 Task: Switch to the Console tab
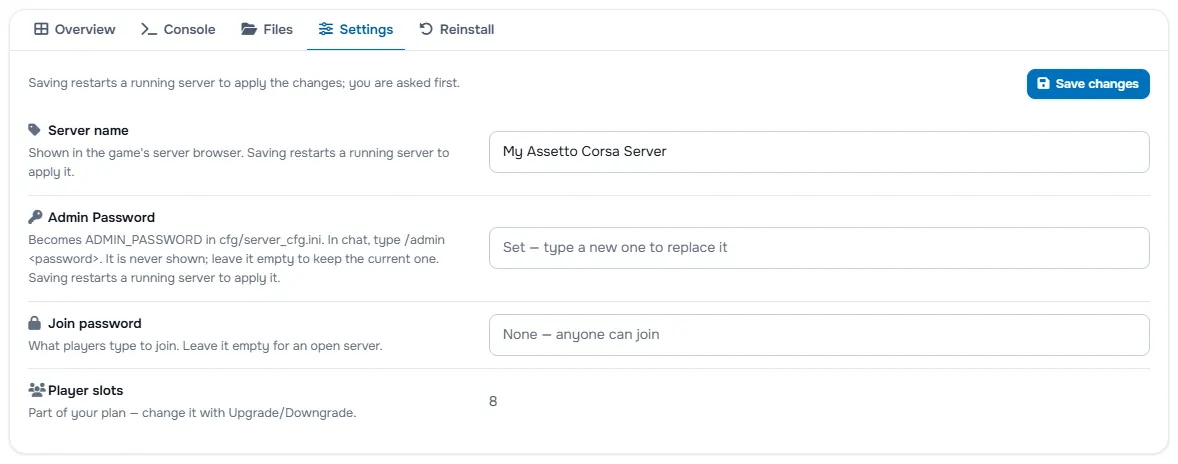point(178,29)
